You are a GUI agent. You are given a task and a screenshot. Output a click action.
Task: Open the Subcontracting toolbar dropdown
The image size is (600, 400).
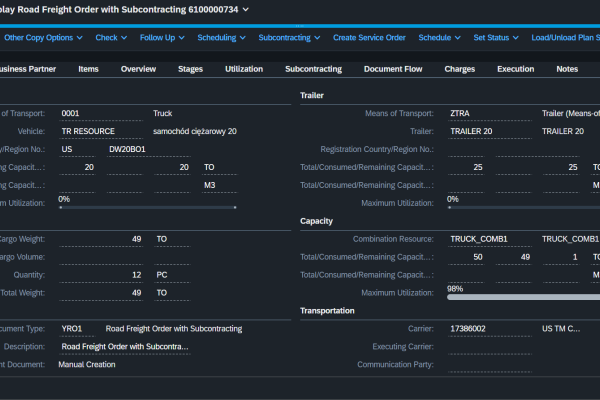289,38
